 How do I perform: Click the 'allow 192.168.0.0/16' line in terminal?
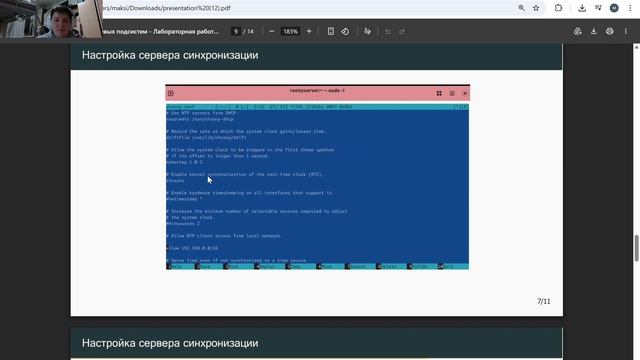[192, 248]
